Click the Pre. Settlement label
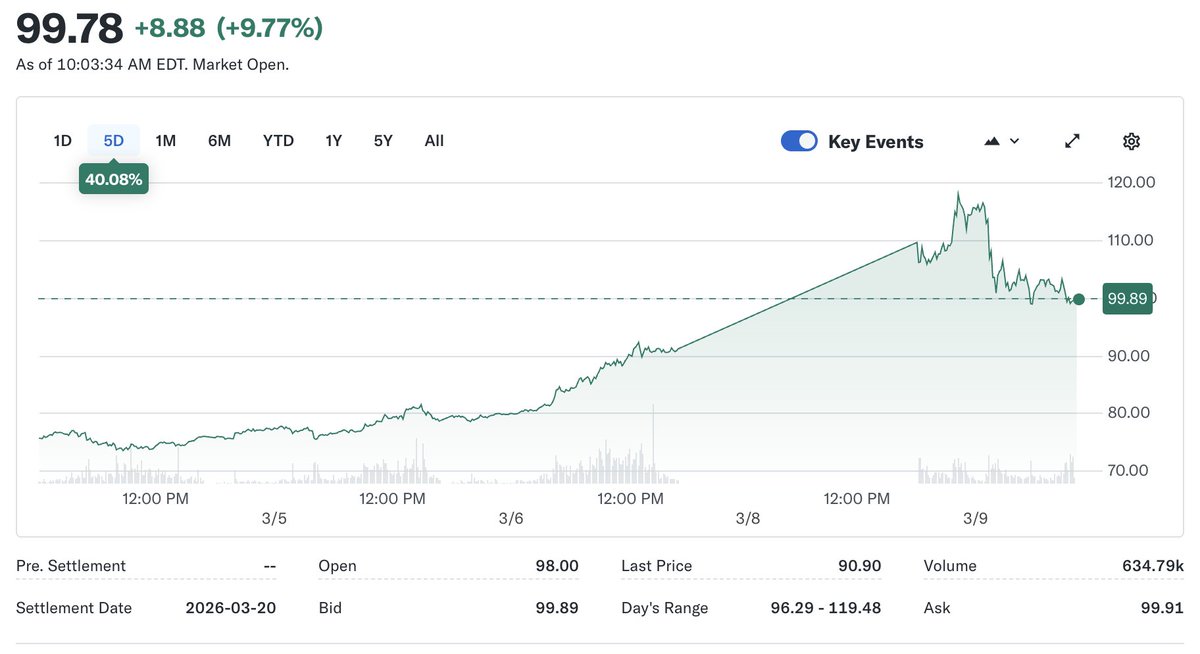 (71, 566)
